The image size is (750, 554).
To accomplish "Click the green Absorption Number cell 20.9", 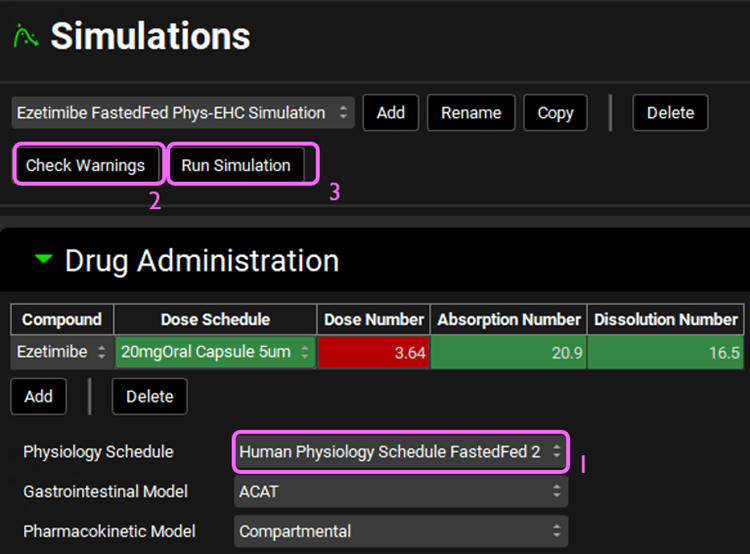I will [x=508, y=352].
